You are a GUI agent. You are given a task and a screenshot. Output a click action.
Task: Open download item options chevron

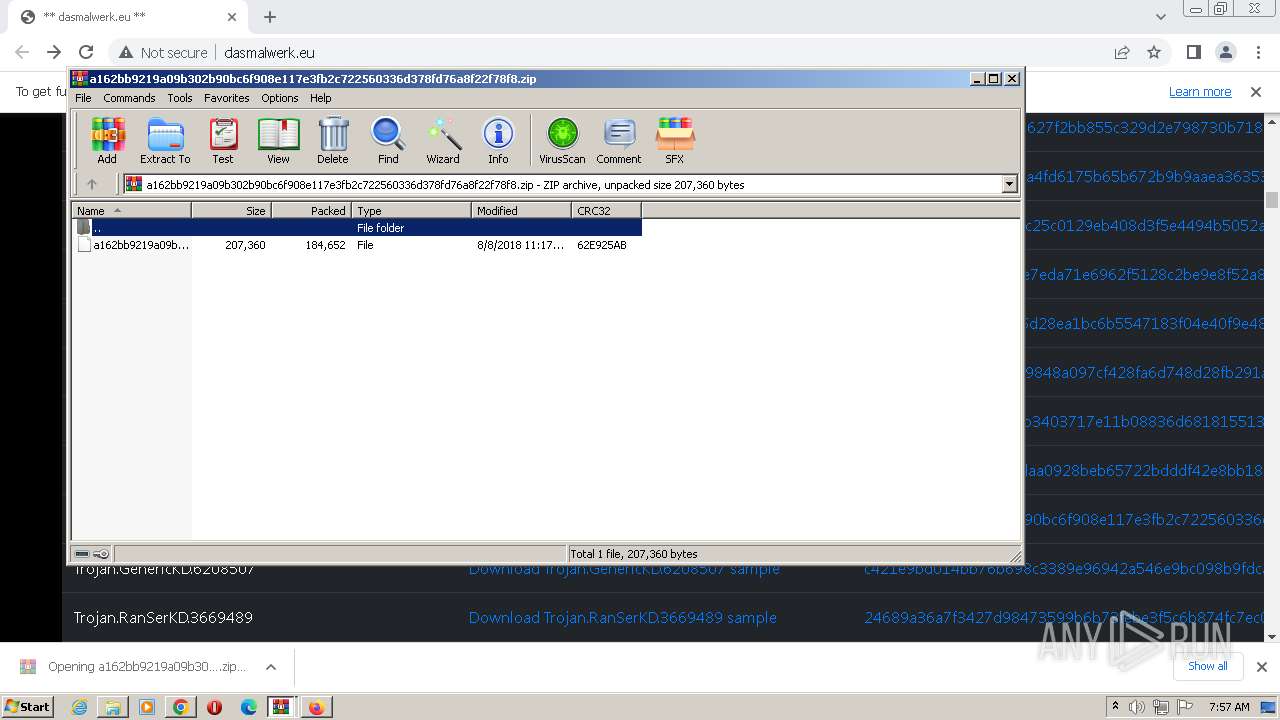click(x=270, y=667)
